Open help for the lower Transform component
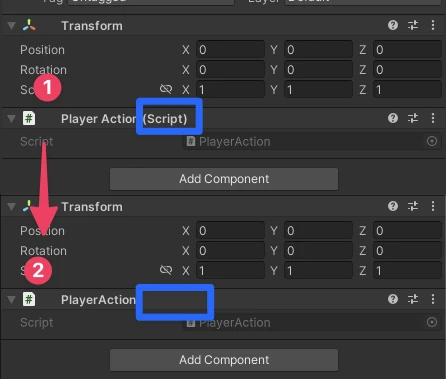Image resolution: width=446 pixels, height=379 pixels. (x=393, y=206)
